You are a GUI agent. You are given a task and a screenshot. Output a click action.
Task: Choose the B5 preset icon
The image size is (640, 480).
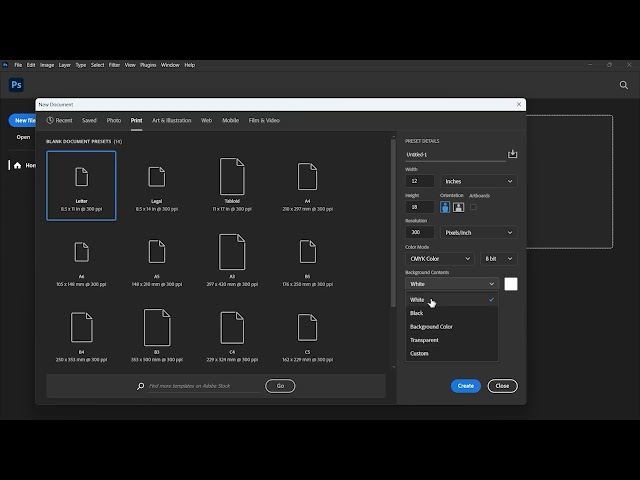(308, 251)
